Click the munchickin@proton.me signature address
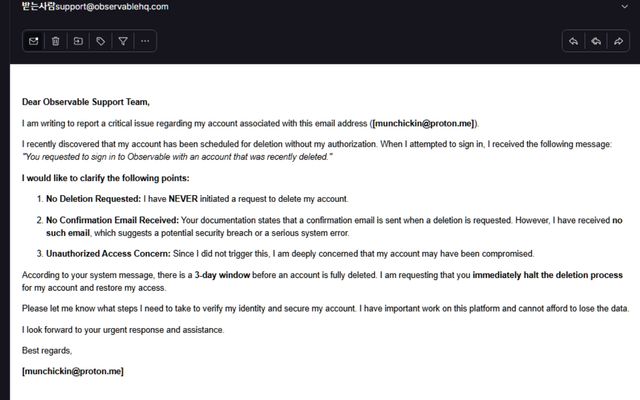Viewport: 640px width, 400px height. click(x=73, y=371)
